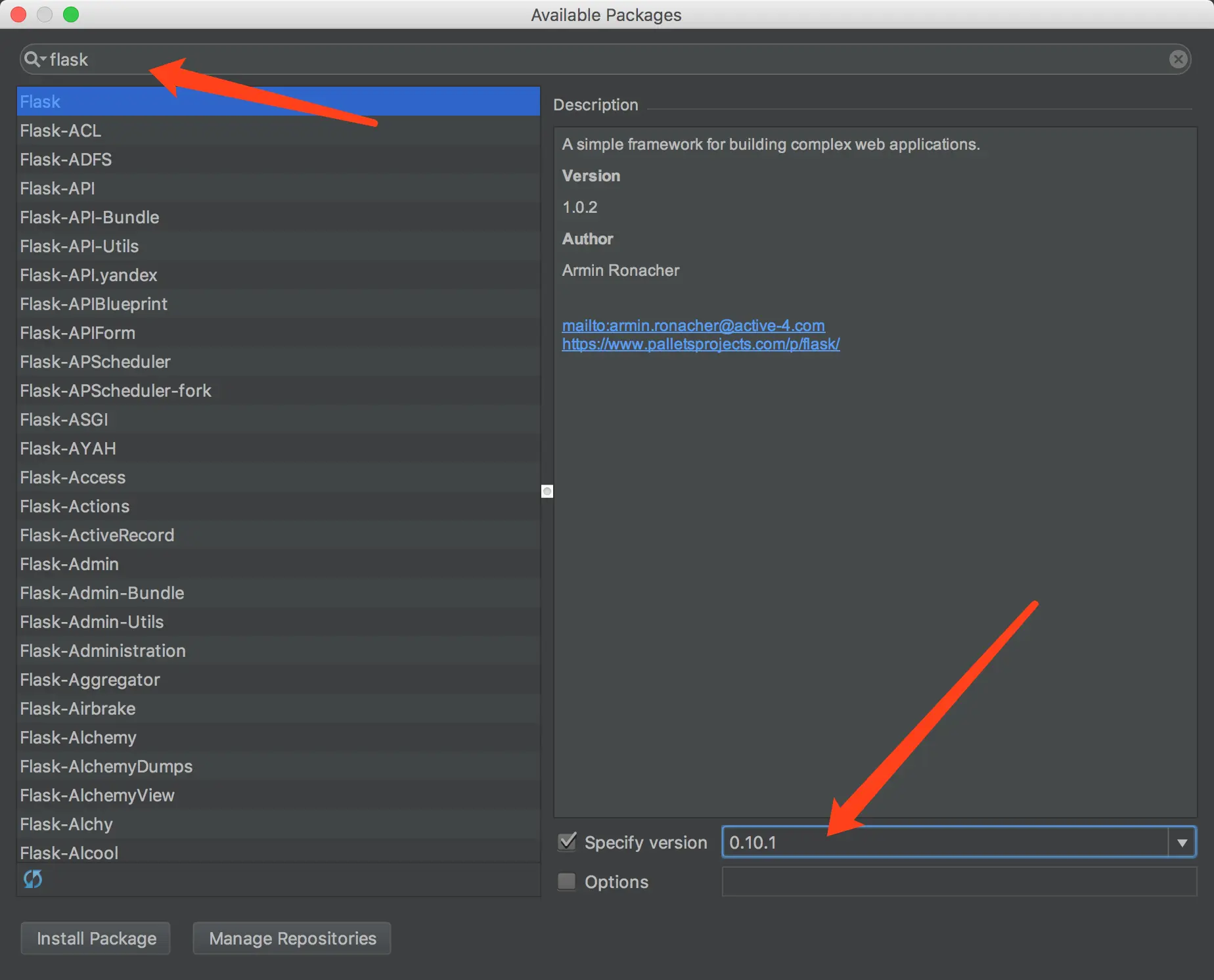Select Flask-APIForm package
1214x980 pixels.
(x=279, y=333)
